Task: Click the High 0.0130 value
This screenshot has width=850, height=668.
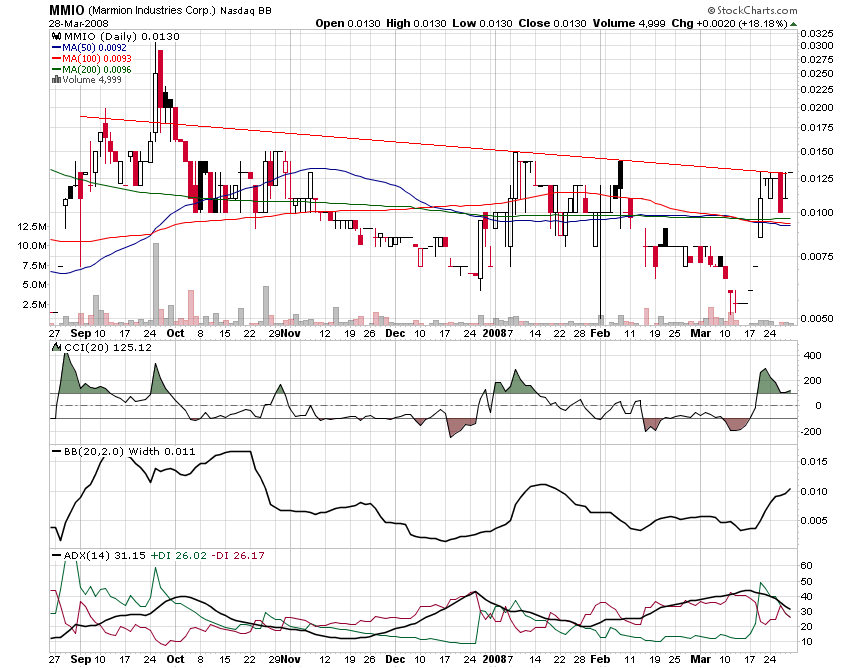Action: pos(416,23)
